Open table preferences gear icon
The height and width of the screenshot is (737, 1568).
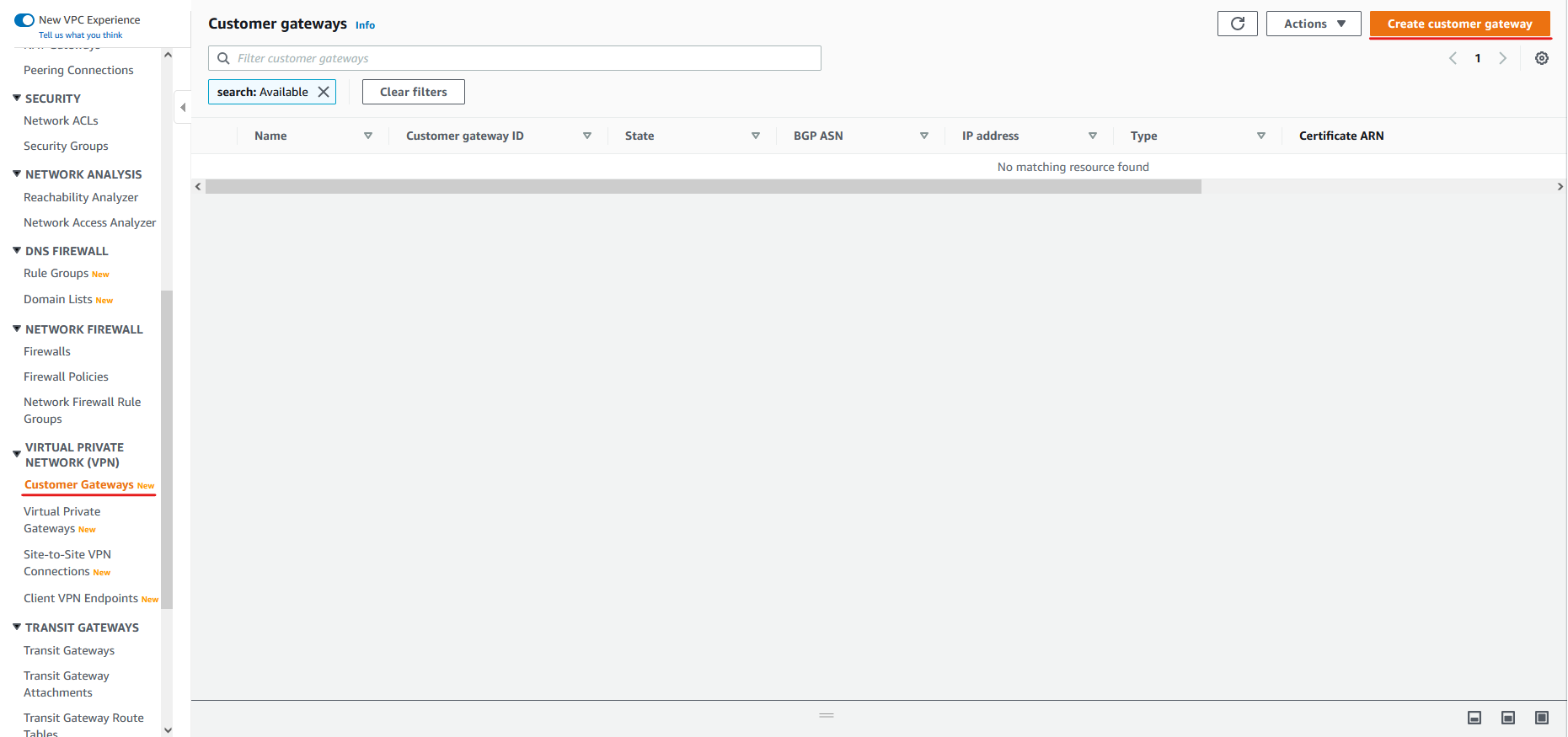pos(1541,58)
